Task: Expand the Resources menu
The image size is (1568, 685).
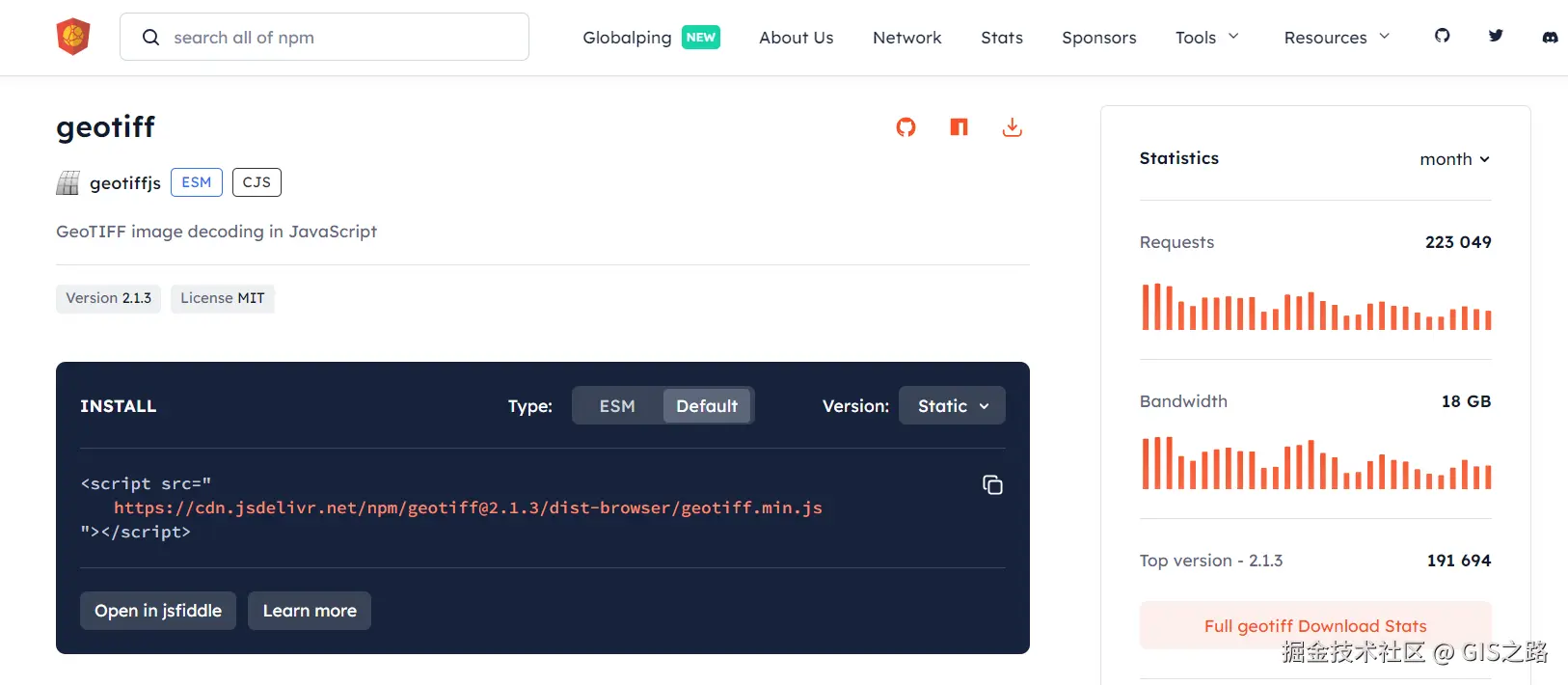Action: coord(1337,38)
